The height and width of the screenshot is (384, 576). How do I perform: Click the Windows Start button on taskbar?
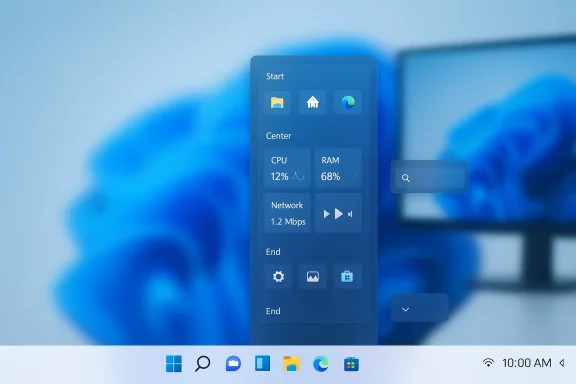[x=174, y=364]
